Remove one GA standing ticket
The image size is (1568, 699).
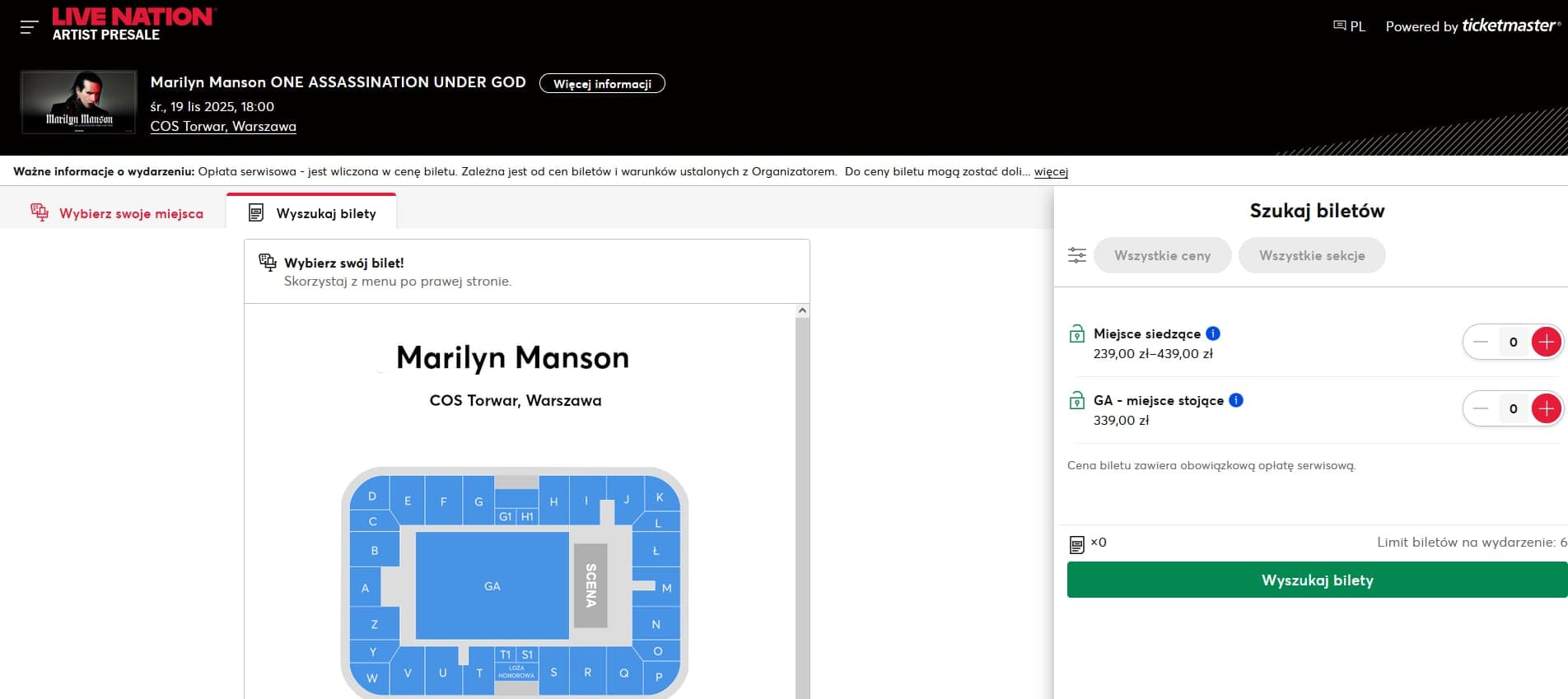coord(1481,408)
